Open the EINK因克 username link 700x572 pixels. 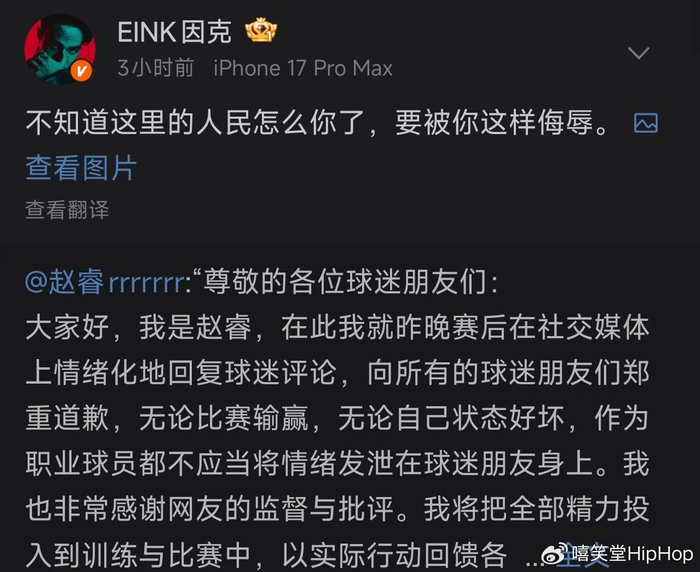[x=174, y=33]
